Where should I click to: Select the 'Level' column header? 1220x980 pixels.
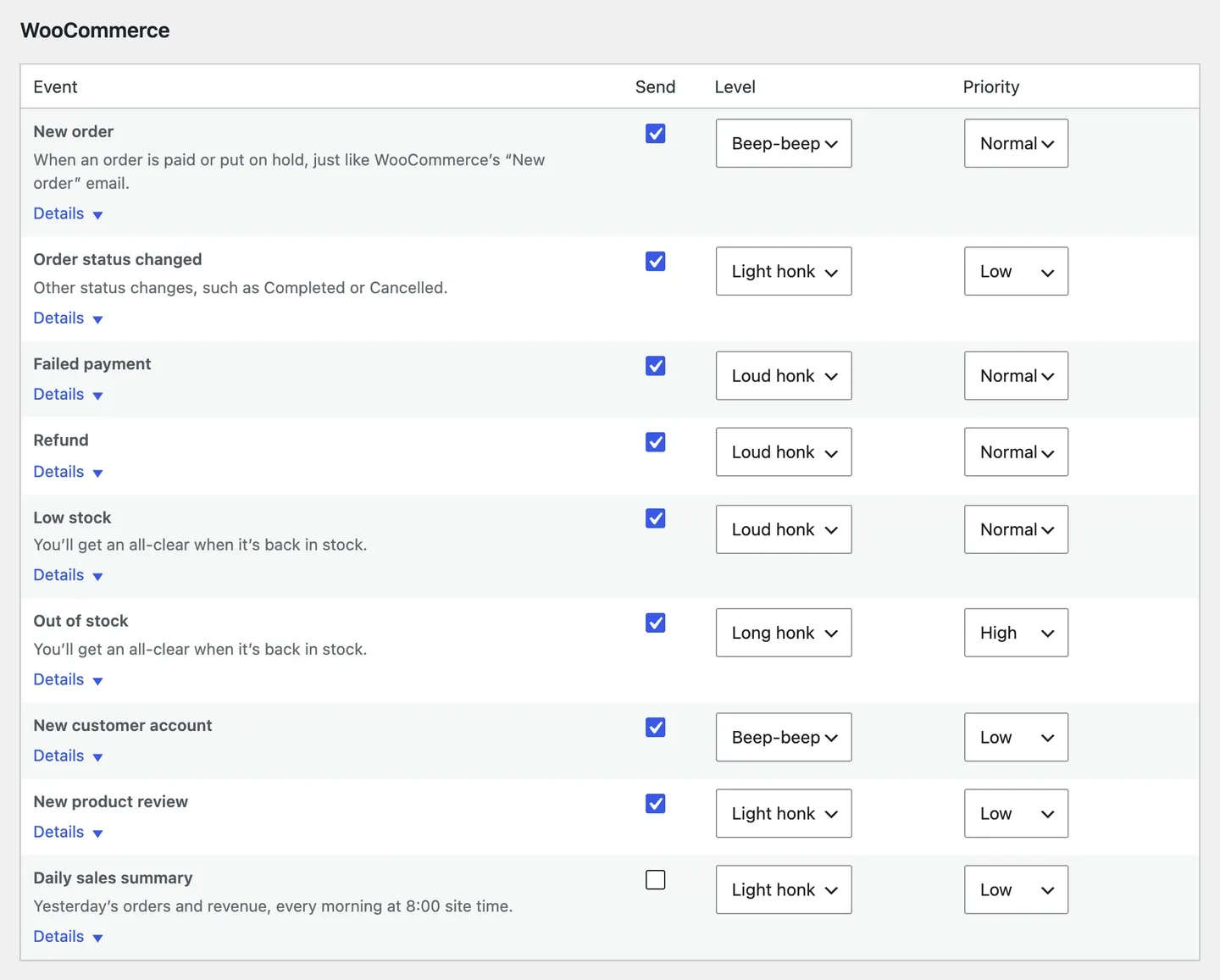tap(735, 87)
